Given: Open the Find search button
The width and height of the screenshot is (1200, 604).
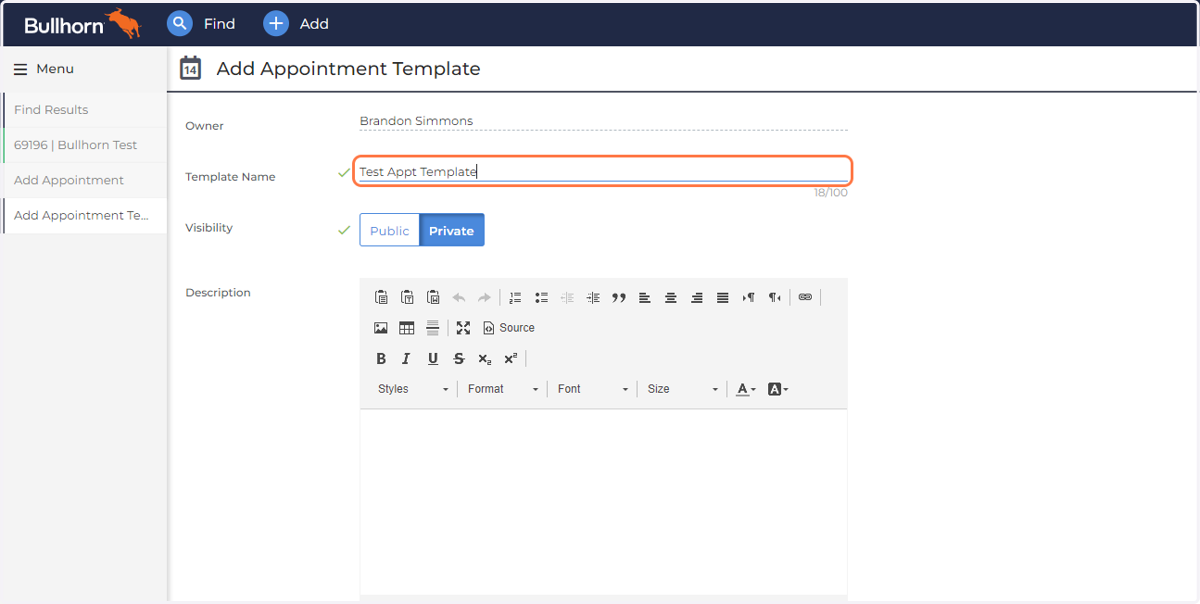Looking at the screenshot, I should coord(201,23).
